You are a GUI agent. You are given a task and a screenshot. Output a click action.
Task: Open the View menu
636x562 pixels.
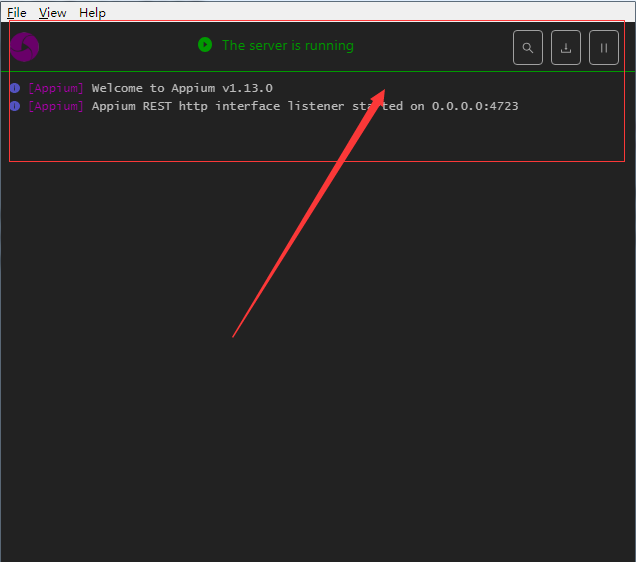[x=52, y=13]
